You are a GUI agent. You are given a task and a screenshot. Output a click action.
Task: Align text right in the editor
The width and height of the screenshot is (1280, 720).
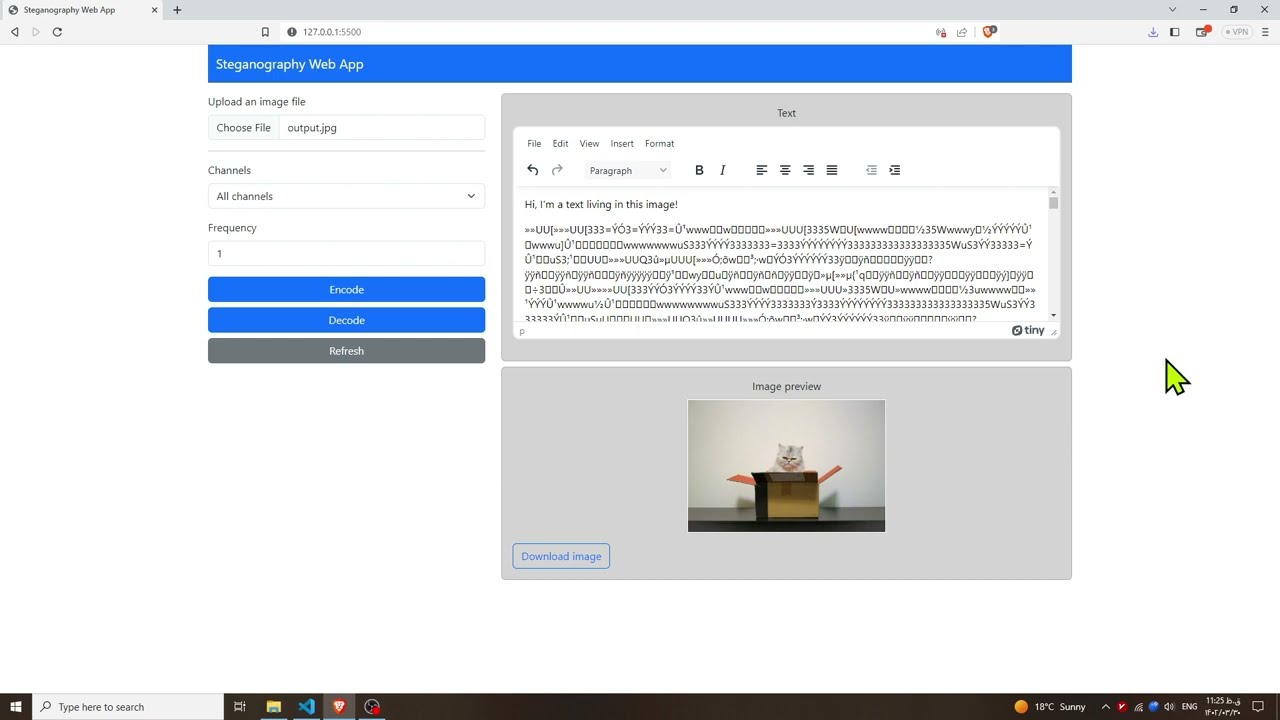coord(808,170)
